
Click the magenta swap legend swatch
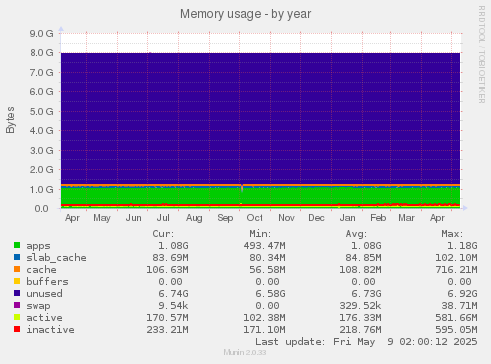[x=17, y=305]
